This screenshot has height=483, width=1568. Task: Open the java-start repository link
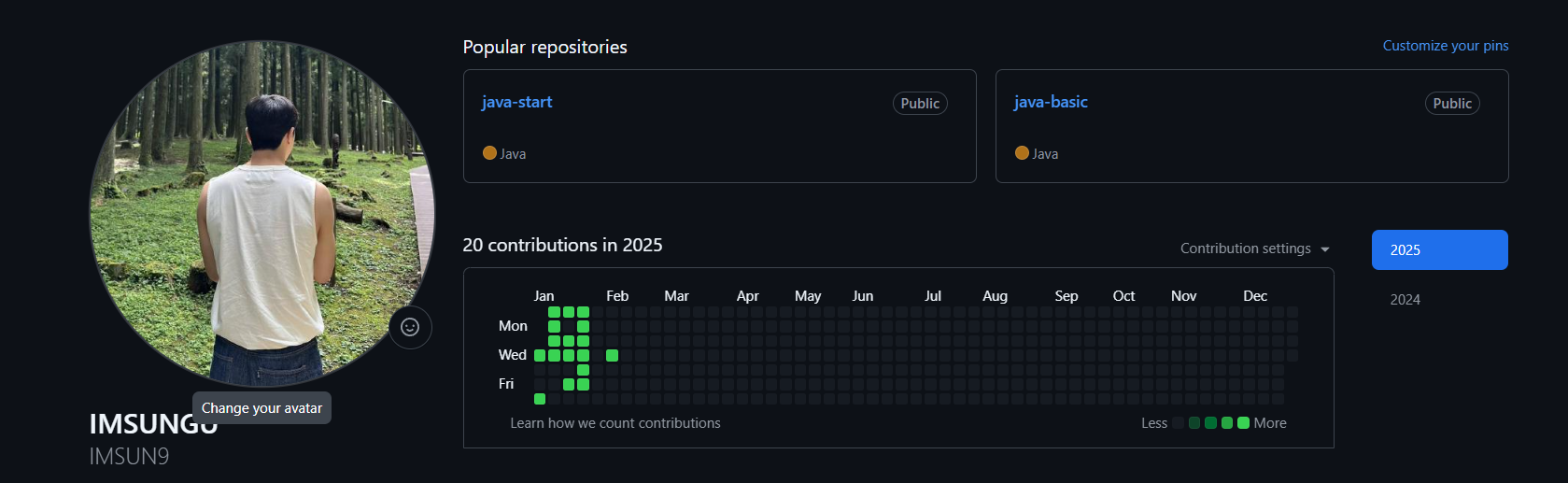pyautogui.click(x=516, y=102)
